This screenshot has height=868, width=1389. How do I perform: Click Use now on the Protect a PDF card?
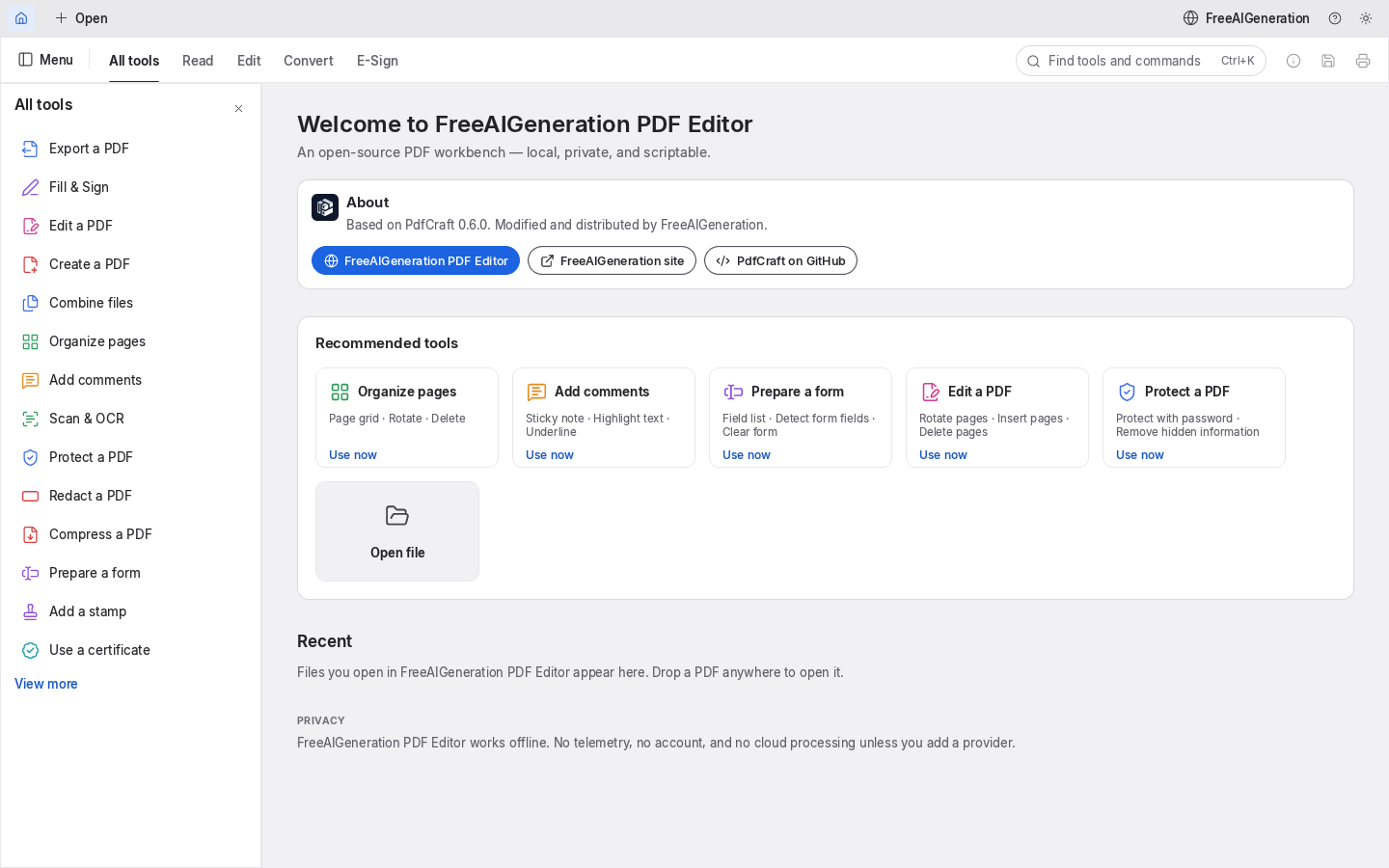tap(1140, 455)
